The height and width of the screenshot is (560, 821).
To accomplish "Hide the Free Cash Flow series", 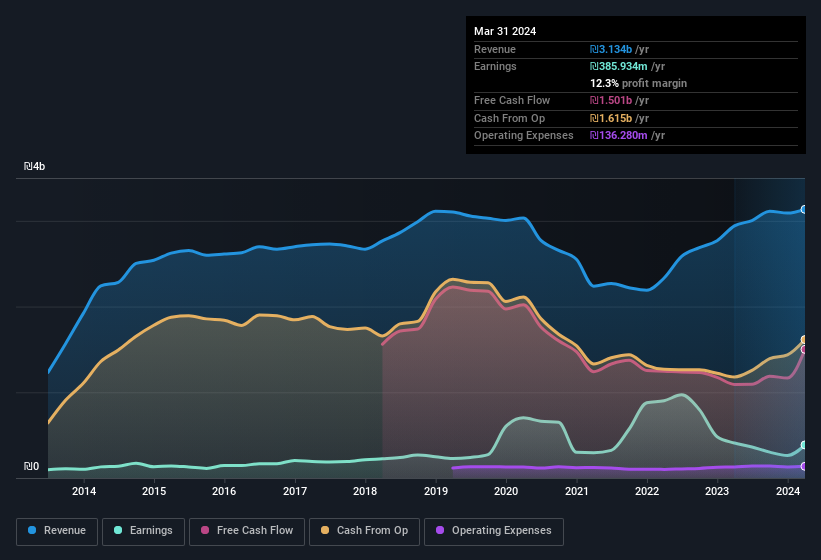I will [x=247, y=530].
